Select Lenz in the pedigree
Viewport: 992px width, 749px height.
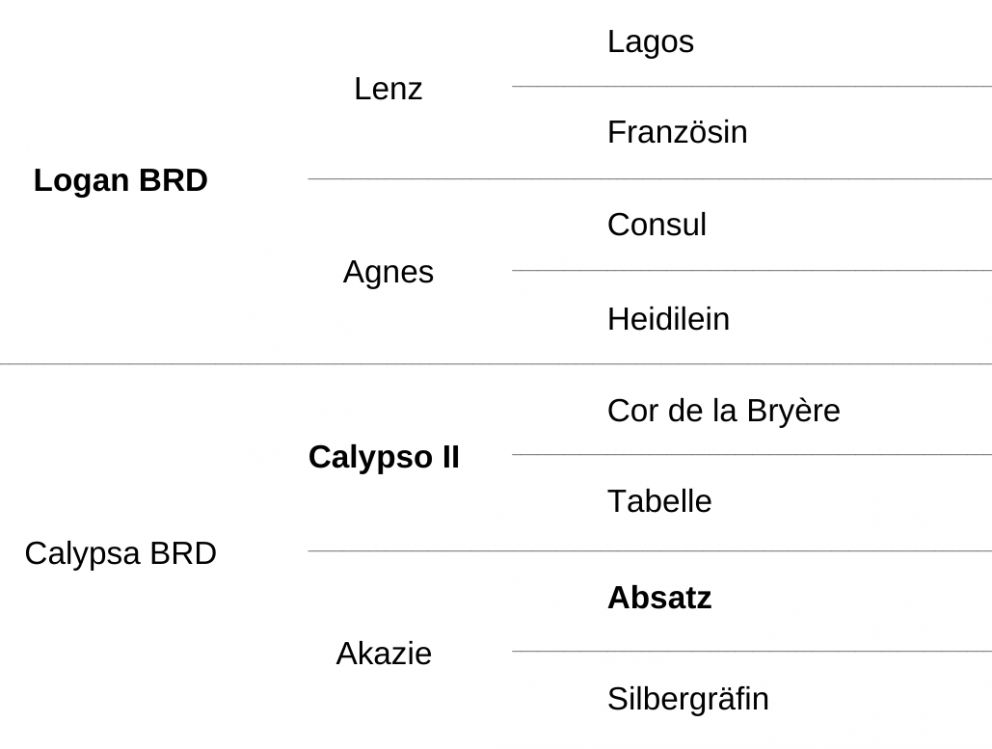point(388,89)
